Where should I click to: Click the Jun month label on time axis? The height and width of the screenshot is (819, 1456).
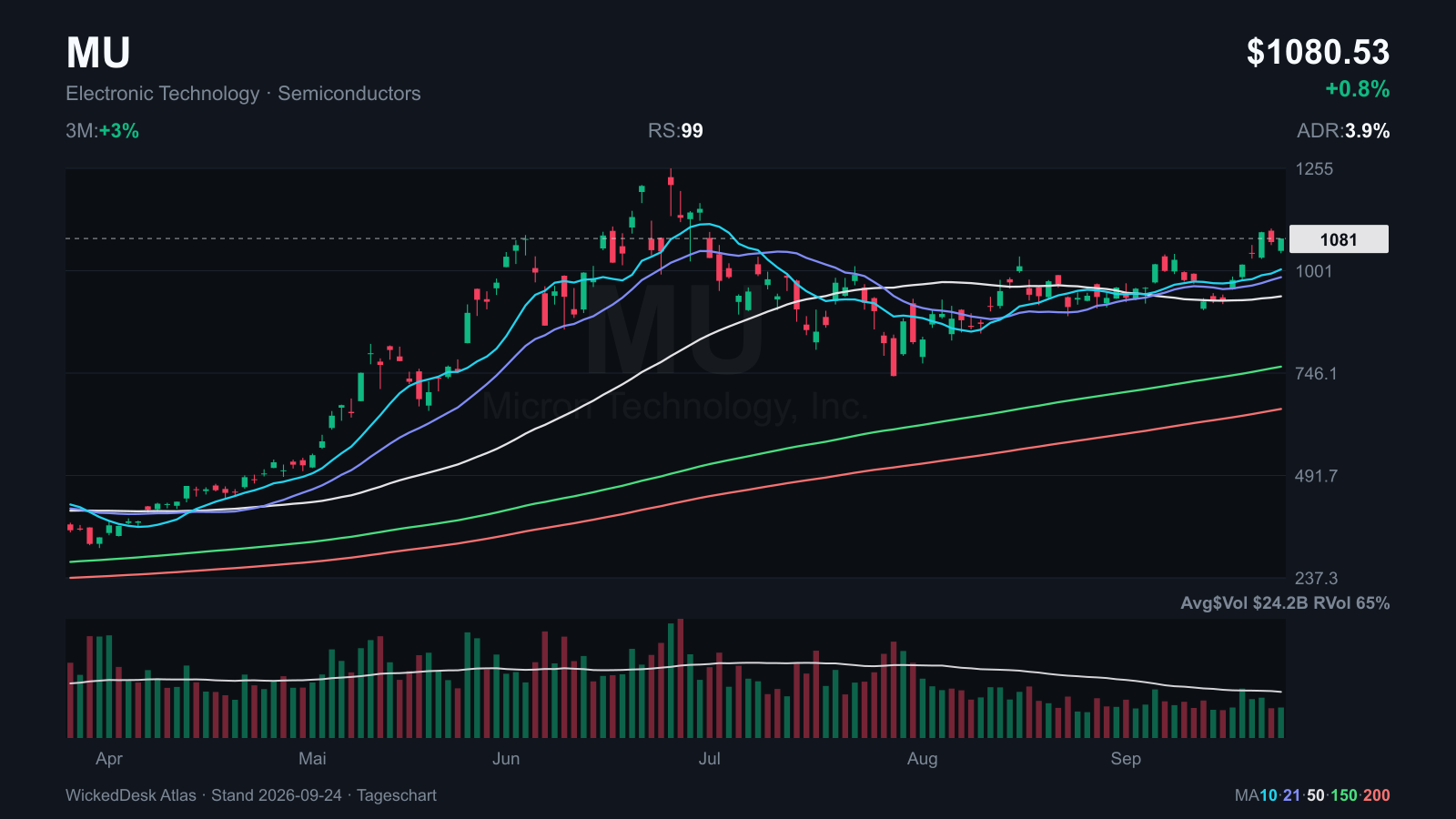click(x=506, y=759)
